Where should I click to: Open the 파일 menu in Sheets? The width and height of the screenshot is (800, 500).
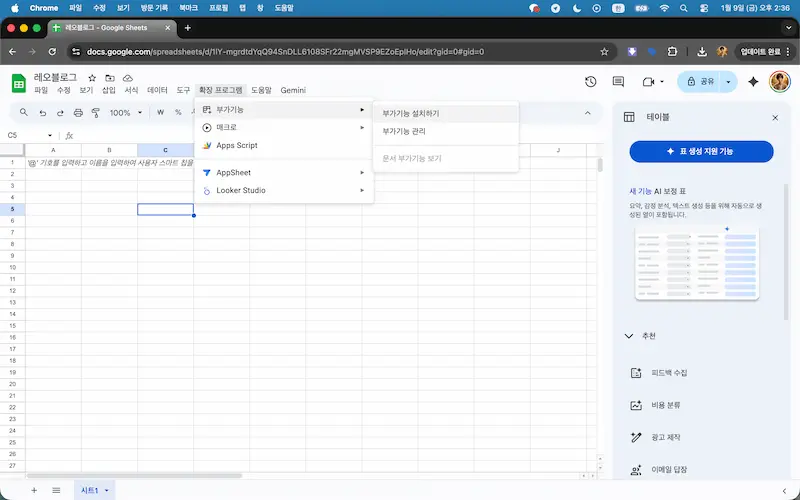(x=41, y=90)
